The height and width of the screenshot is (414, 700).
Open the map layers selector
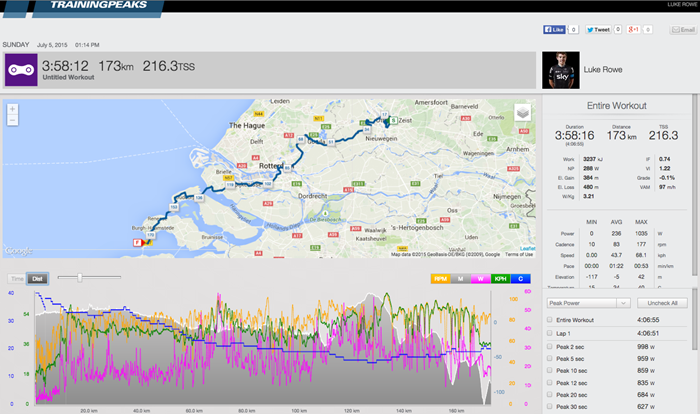click(x=523, y=113)
